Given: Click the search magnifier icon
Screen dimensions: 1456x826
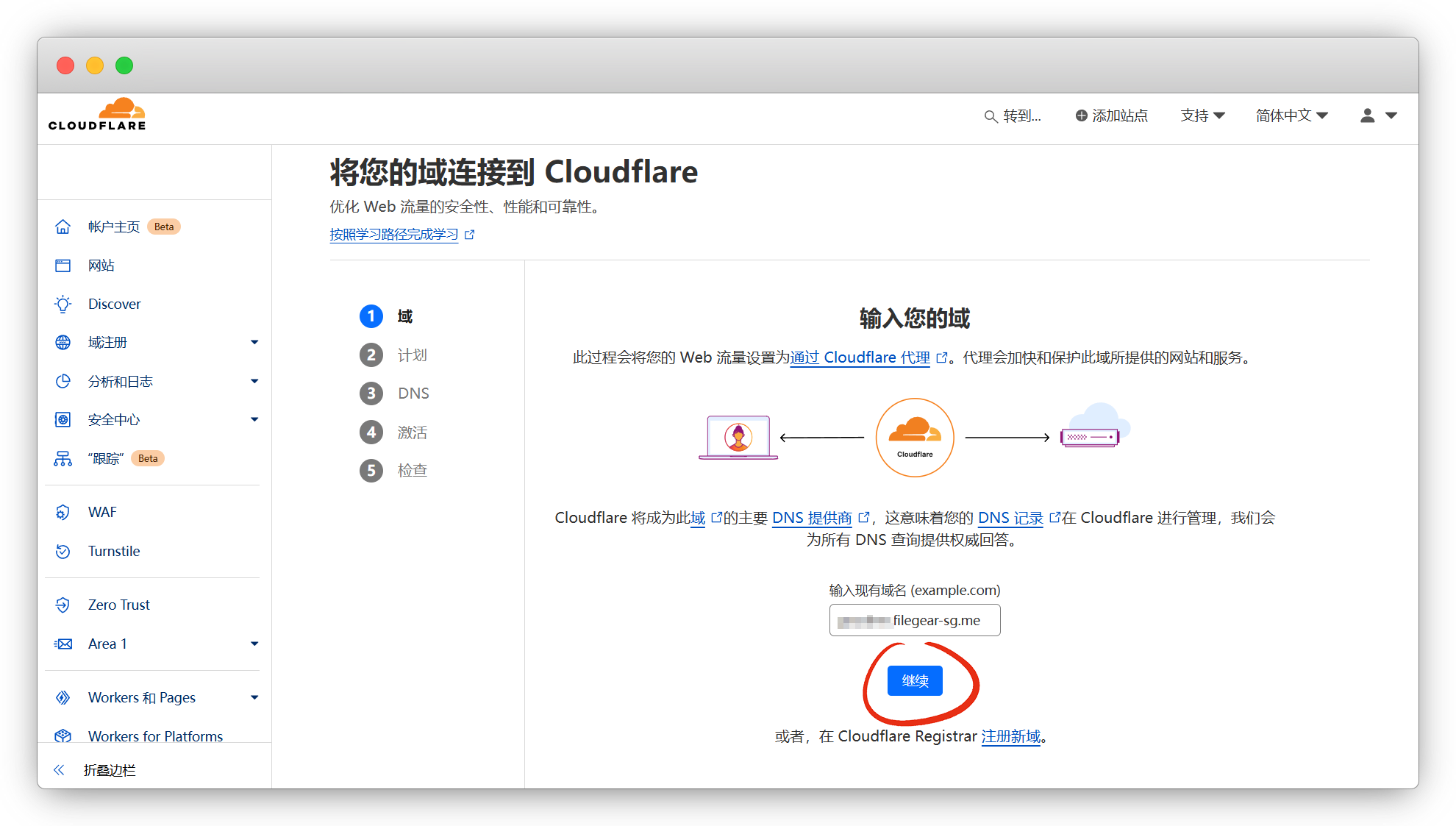Looking at the screenshot, I should (991, 116).
